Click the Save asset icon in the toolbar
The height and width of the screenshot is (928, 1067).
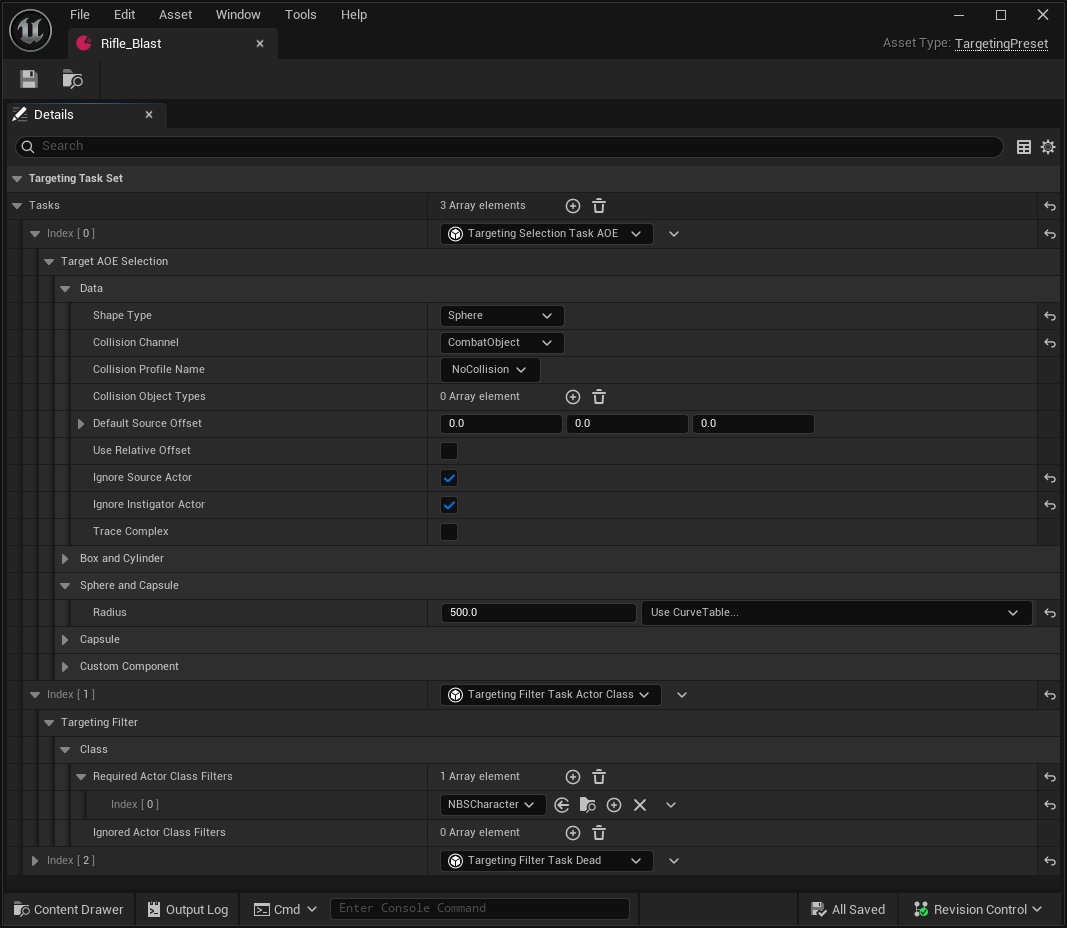(29, 79)
